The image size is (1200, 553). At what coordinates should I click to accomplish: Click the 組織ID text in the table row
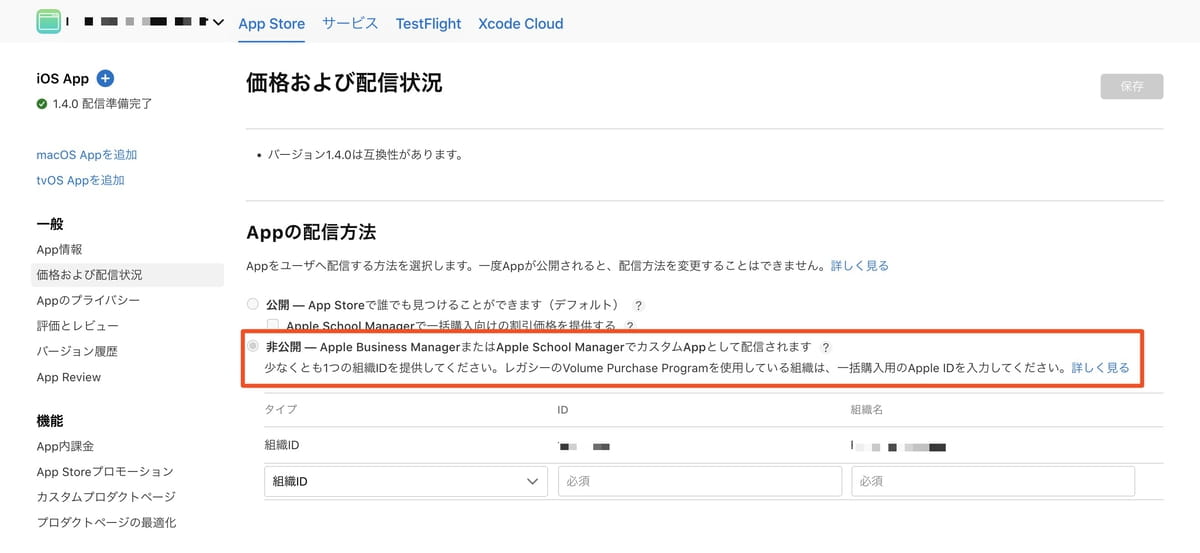(x=282, y=445)
